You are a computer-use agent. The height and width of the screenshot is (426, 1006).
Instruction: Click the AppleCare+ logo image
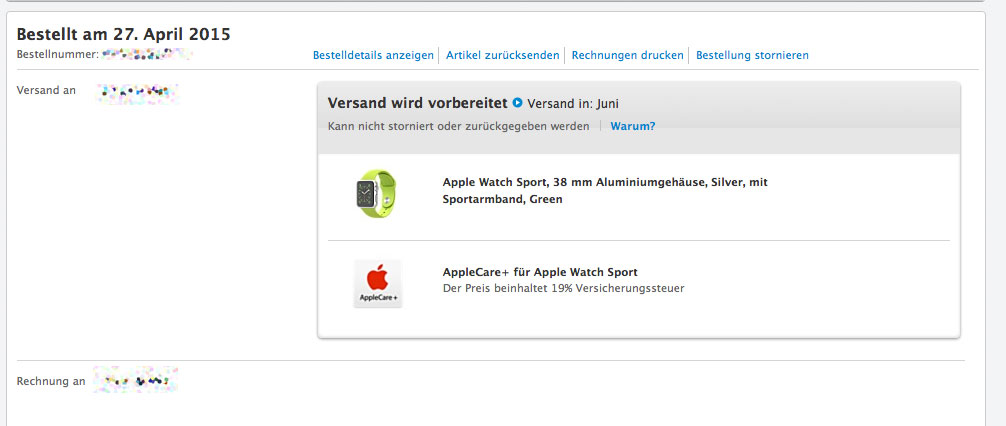click(378, 284)
